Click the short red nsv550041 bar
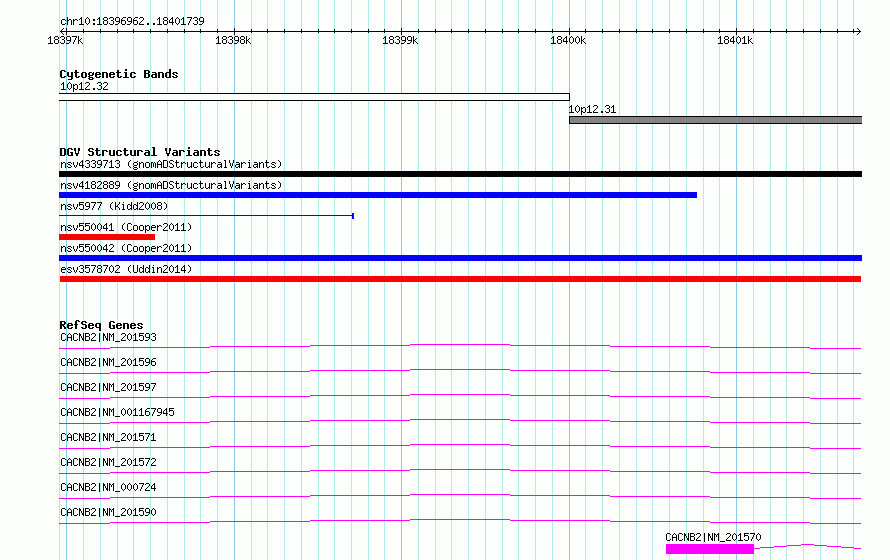890x560 pixels. coord(107,237)
